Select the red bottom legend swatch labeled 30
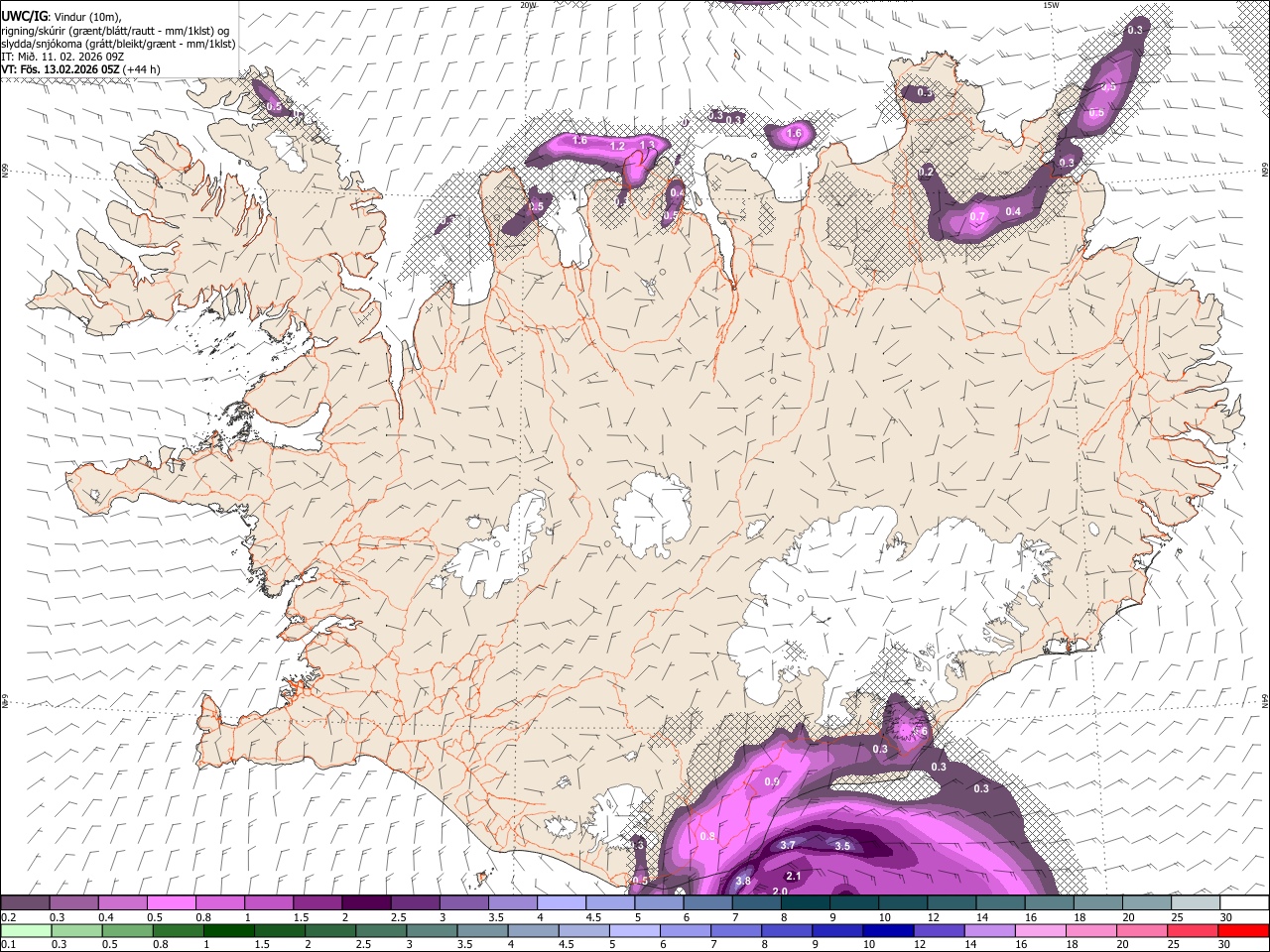The width and height of the screenshot is (1270, 952). 1242,930
